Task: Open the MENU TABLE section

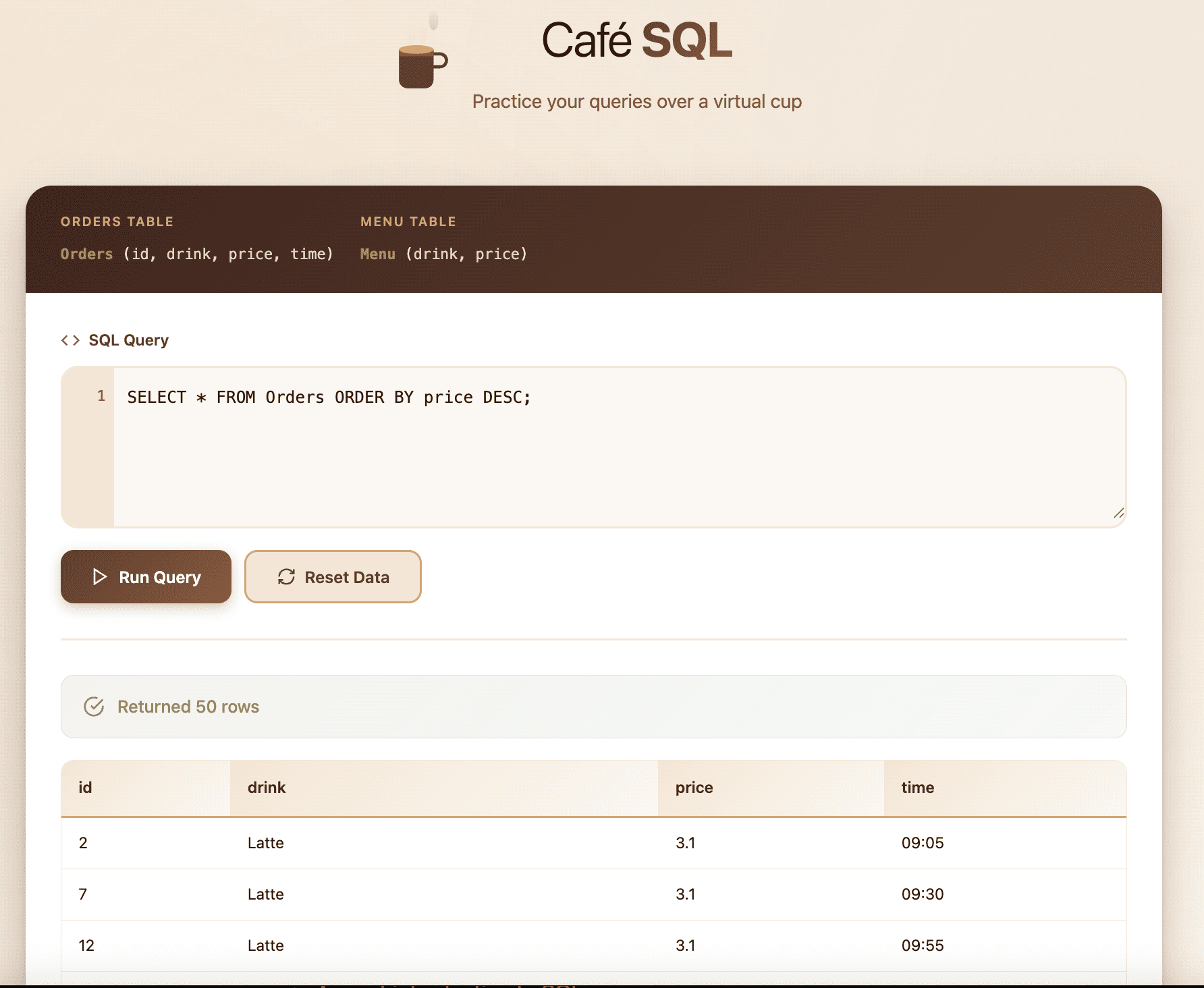Action: (408, 221)
